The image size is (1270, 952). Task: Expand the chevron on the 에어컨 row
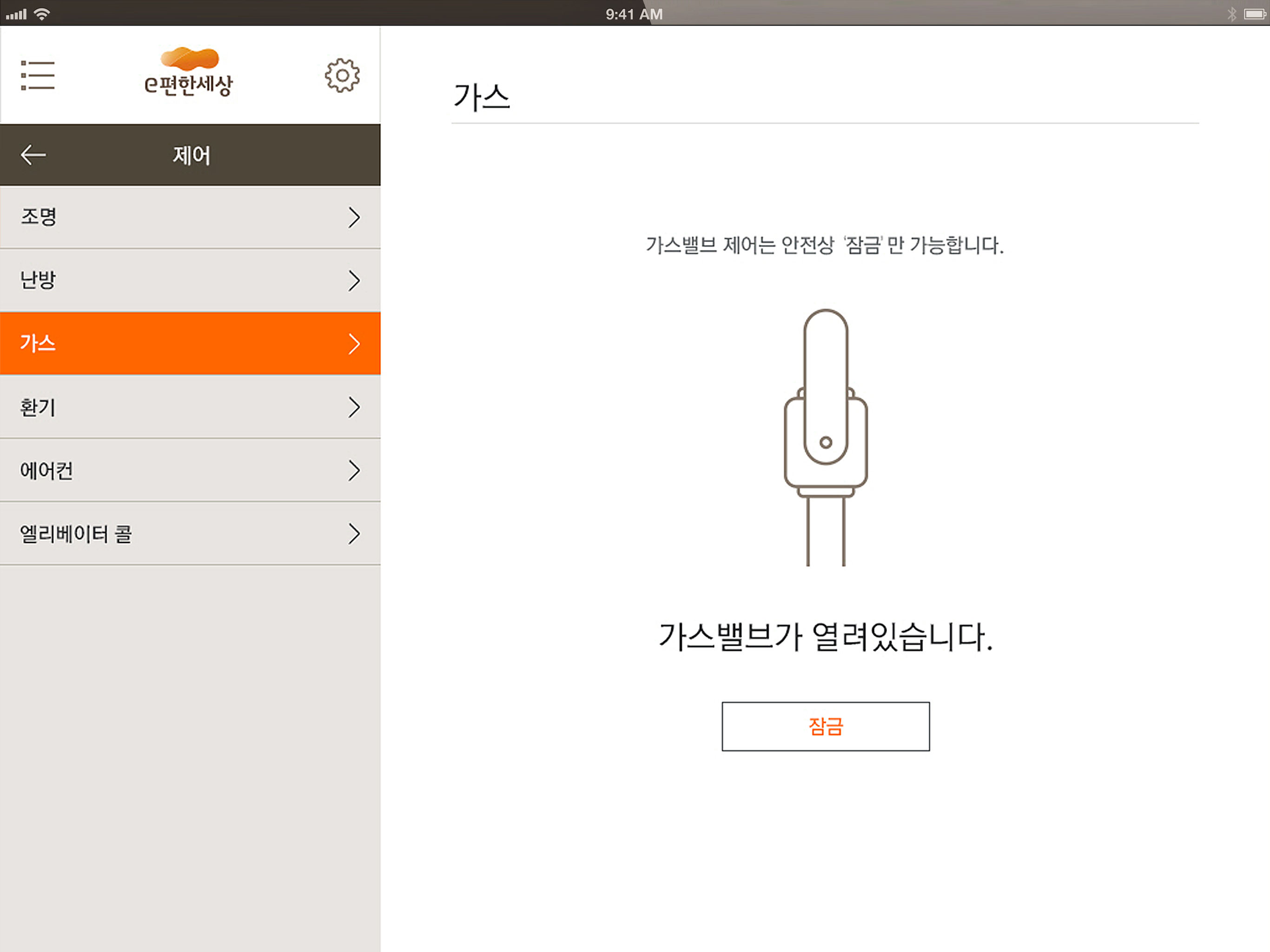coord(354,470)
